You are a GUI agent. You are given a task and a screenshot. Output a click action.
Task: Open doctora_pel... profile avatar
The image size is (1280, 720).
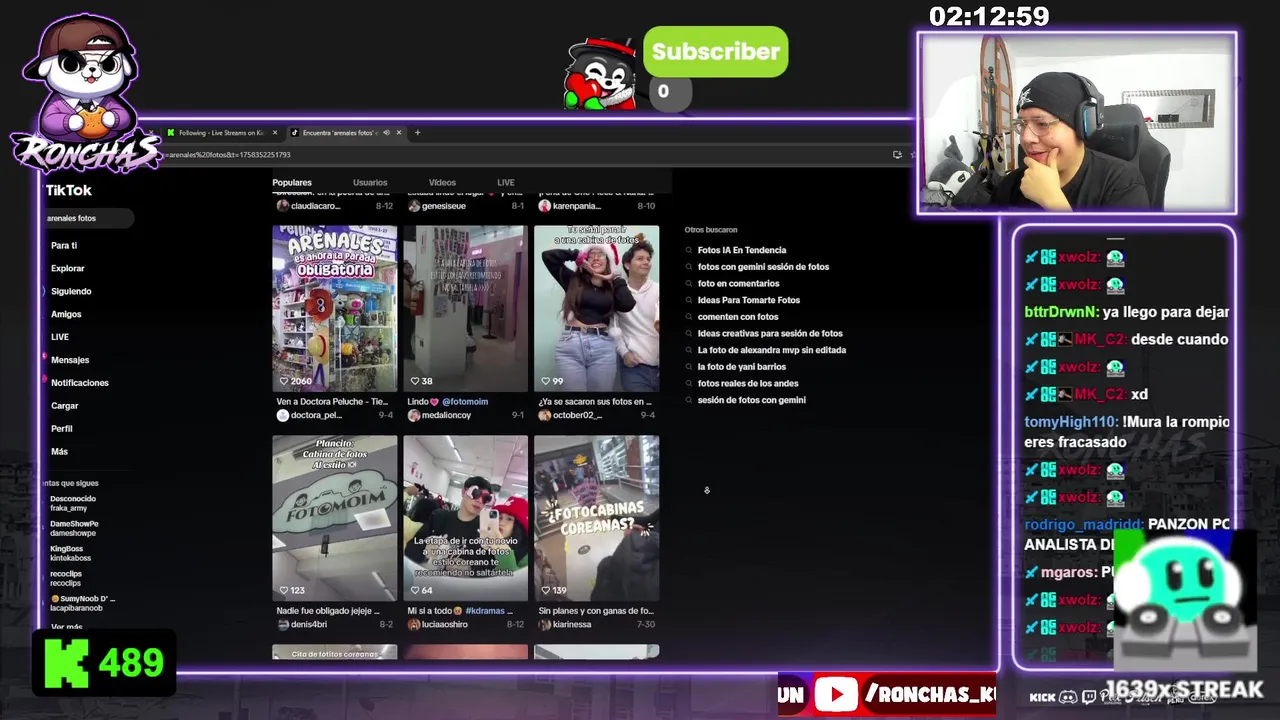283,415
